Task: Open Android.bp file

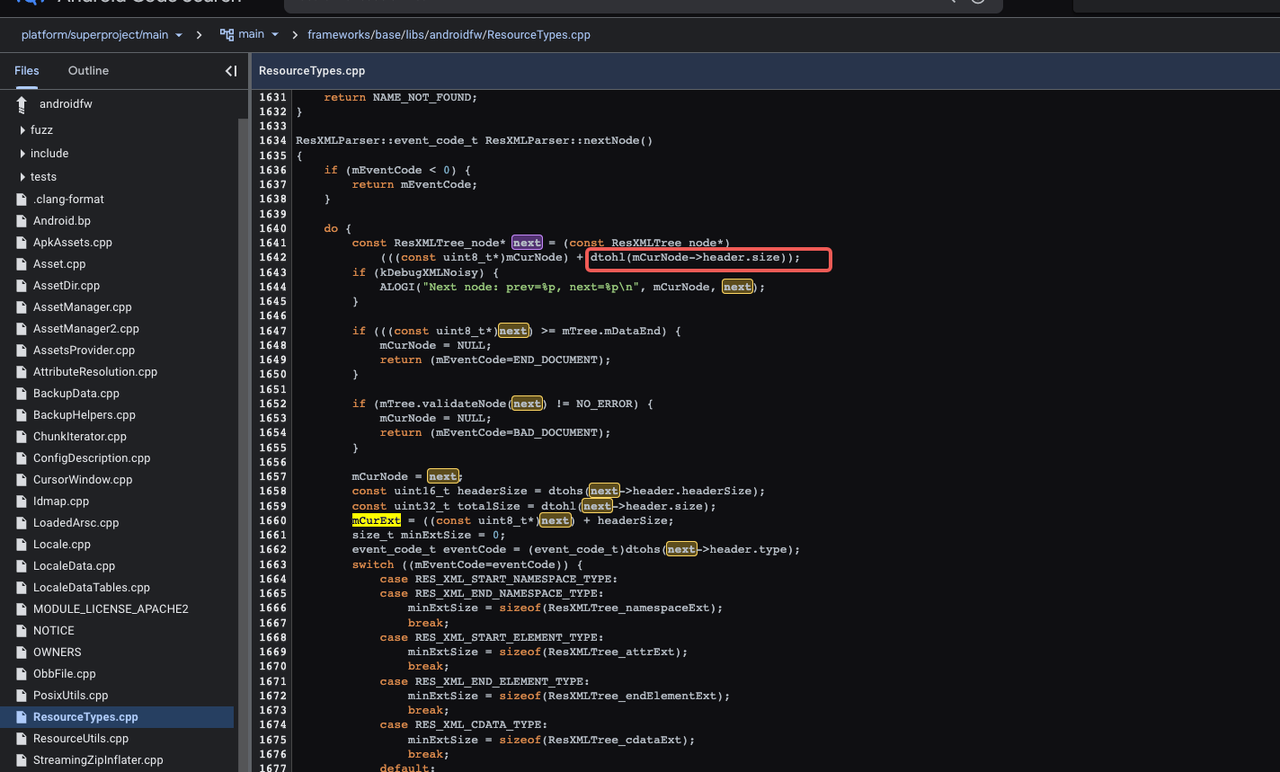Action: [62, 221]
